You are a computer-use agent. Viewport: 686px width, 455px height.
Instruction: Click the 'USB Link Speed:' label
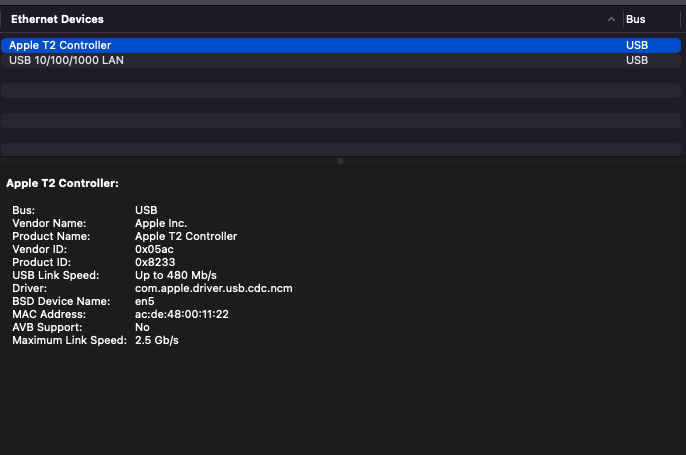(56, 276)
